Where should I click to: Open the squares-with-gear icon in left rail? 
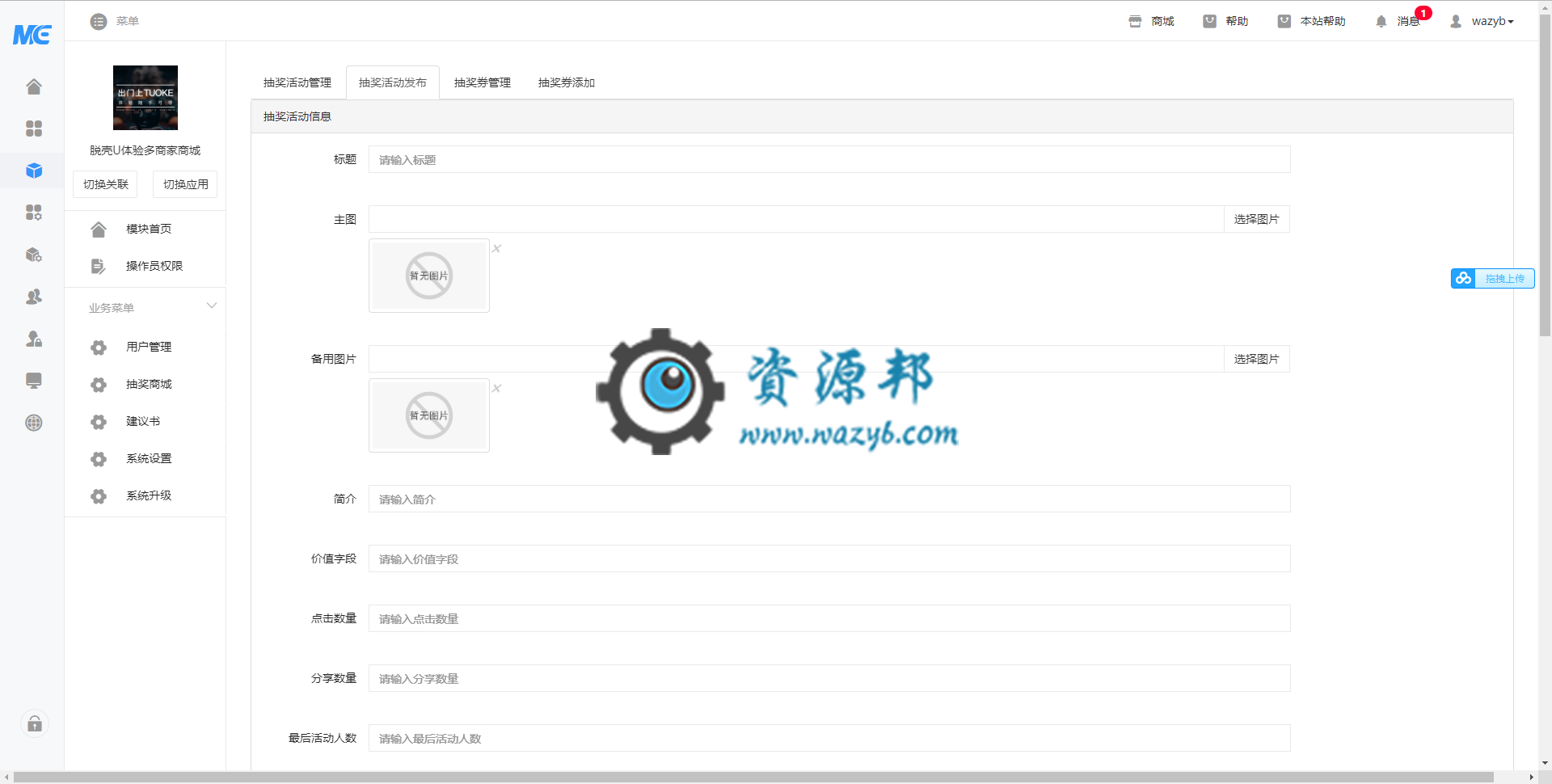coord(33,213)
